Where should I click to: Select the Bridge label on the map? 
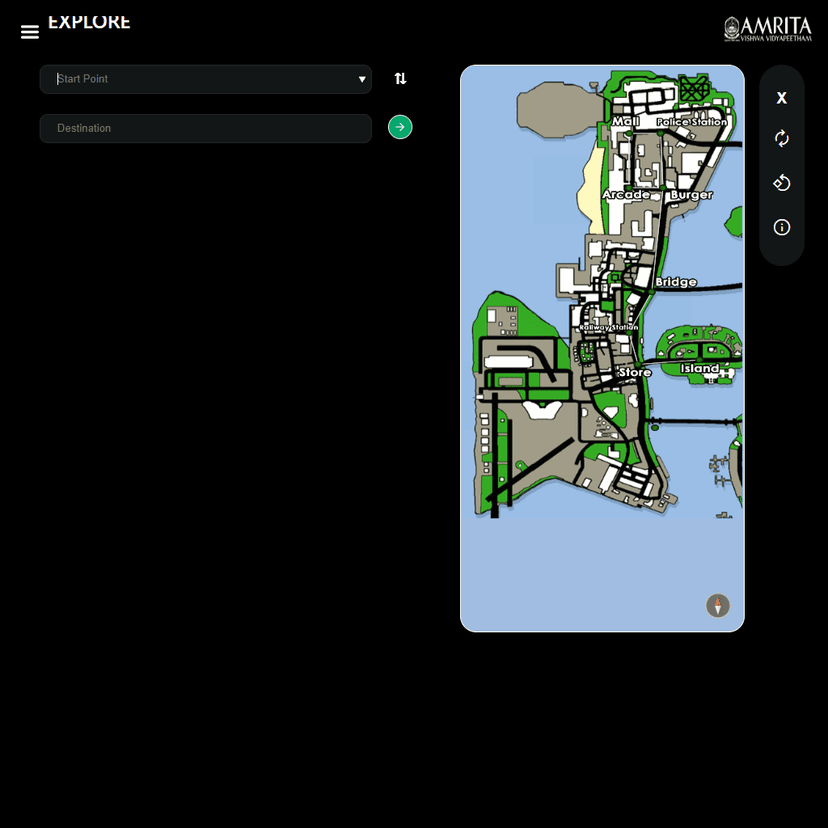click(675, 281)
